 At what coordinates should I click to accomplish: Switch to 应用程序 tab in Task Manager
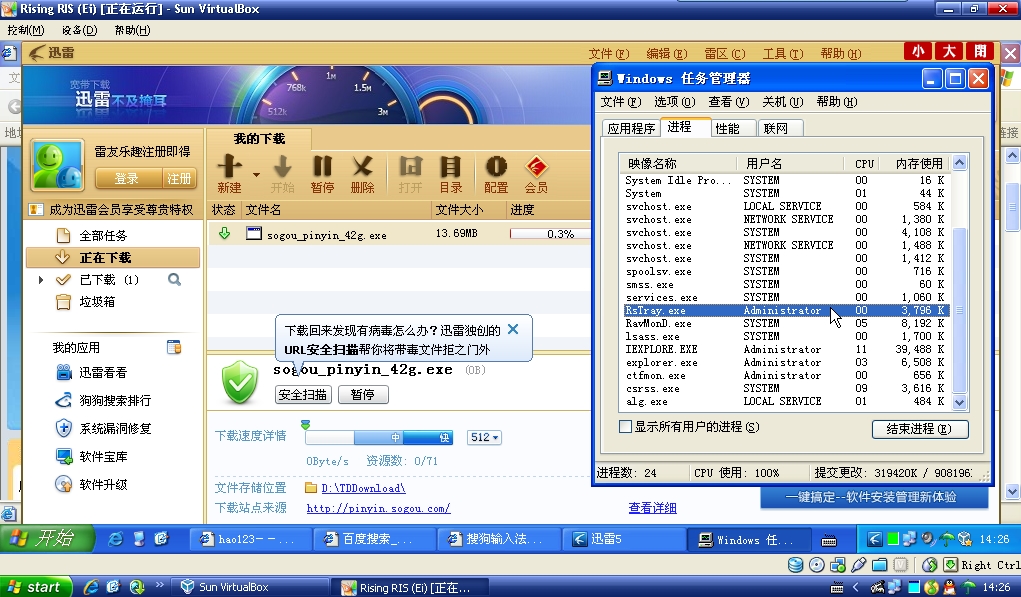[630, 128]
